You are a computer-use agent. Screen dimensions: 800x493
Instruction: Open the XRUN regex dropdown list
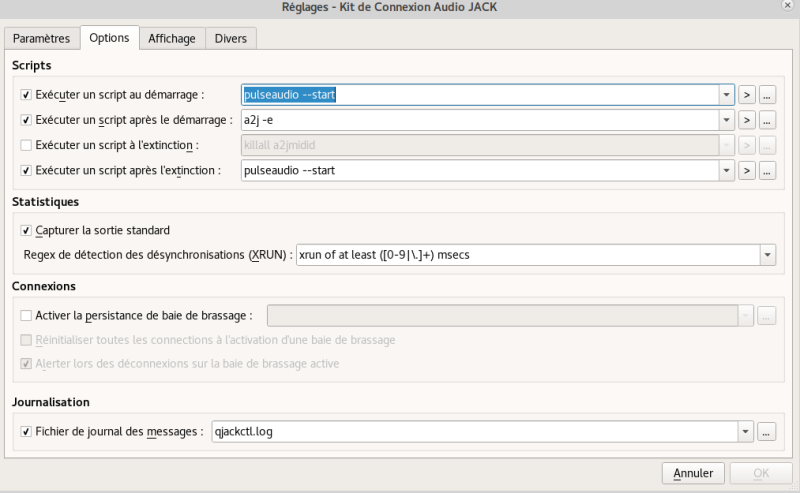767,255
